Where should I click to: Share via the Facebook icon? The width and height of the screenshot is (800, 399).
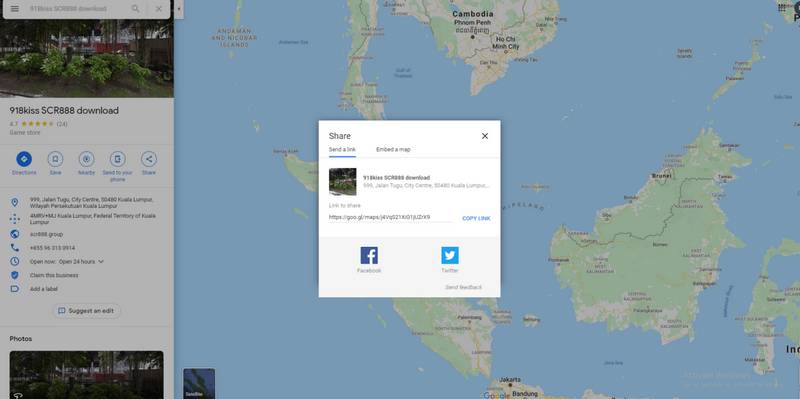click(369, 255)
